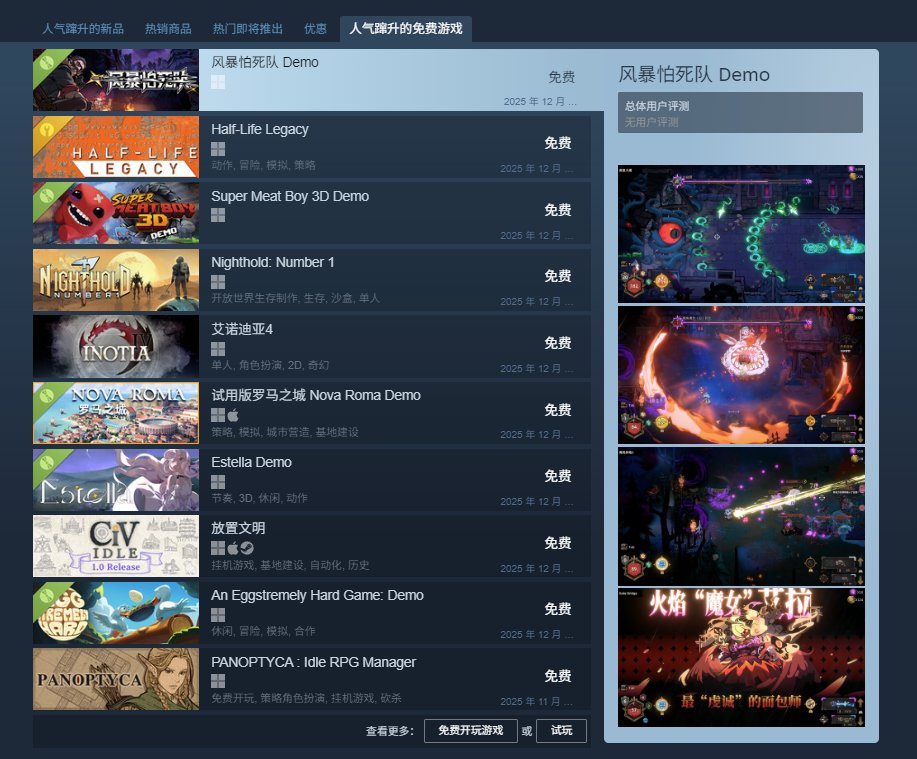Click the 试玩 button
Image resolution: width=917 pixels, height=759 pixels.
(x=561, y=730)
